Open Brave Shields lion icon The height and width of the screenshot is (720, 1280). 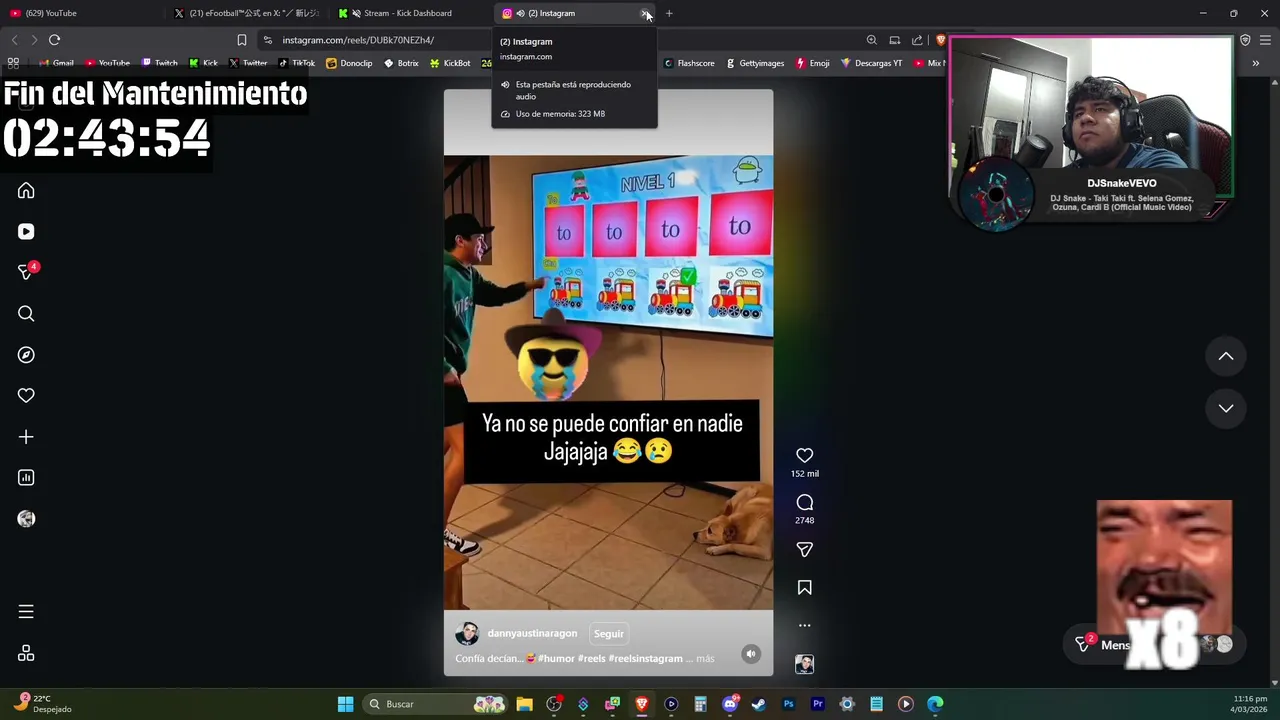click(940, 40)
